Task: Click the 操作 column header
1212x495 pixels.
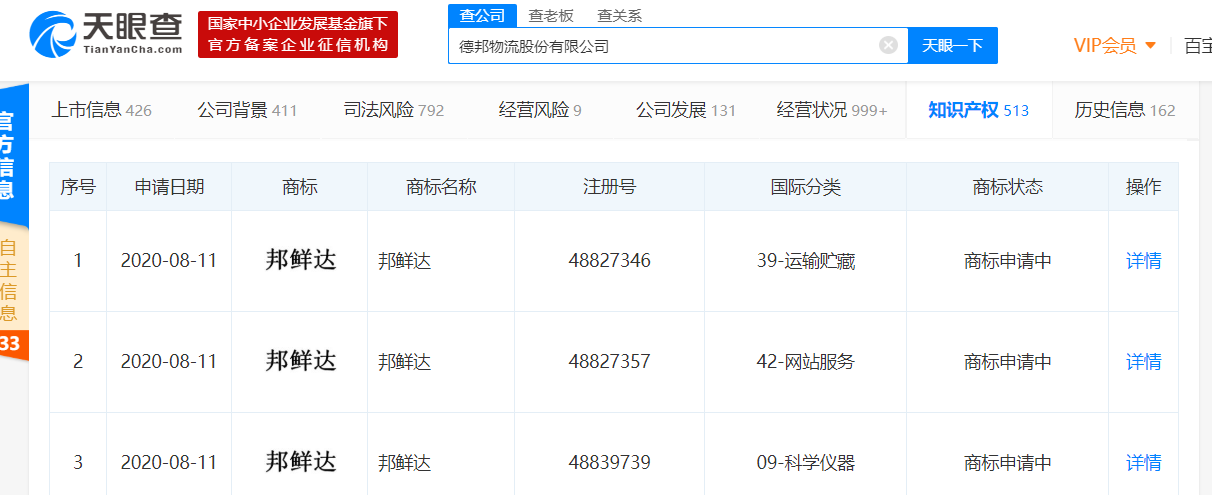Action: pyautogui.click(x=1144, y=187)
